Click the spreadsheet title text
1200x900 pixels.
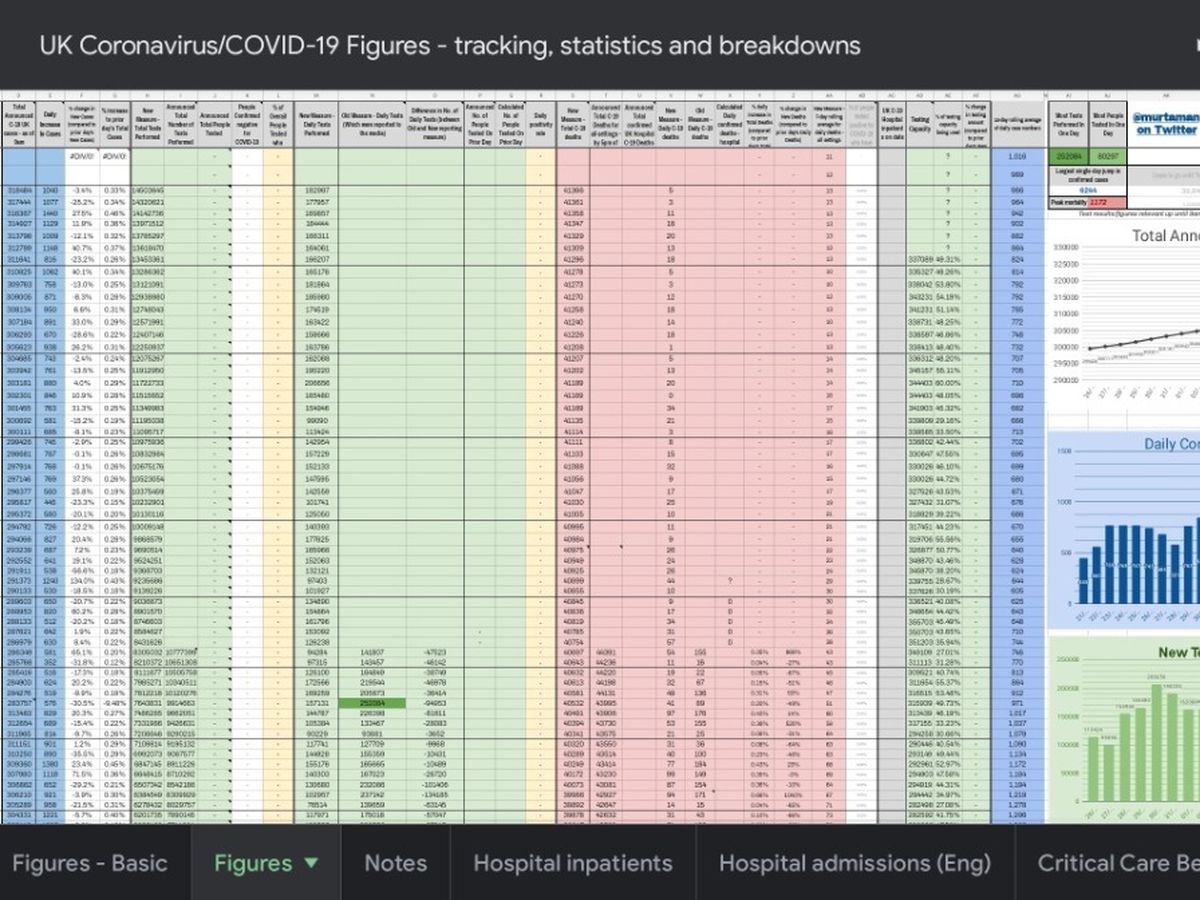click(x=450, y=45)
